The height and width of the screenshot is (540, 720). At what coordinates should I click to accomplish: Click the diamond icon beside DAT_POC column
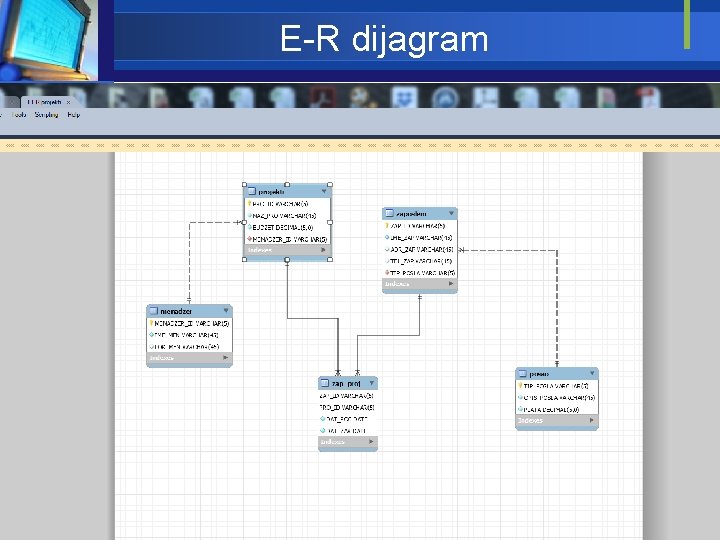point(323,419)
